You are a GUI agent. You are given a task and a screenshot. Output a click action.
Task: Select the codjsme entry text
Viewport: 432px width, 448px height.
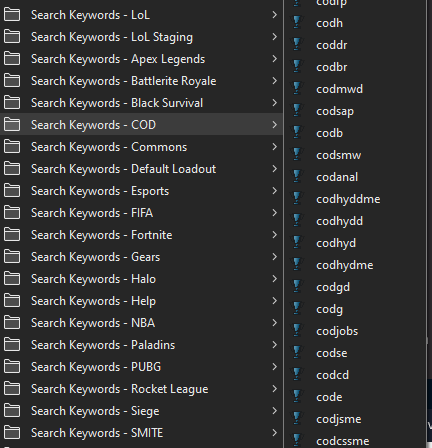(x=339, y=419)
